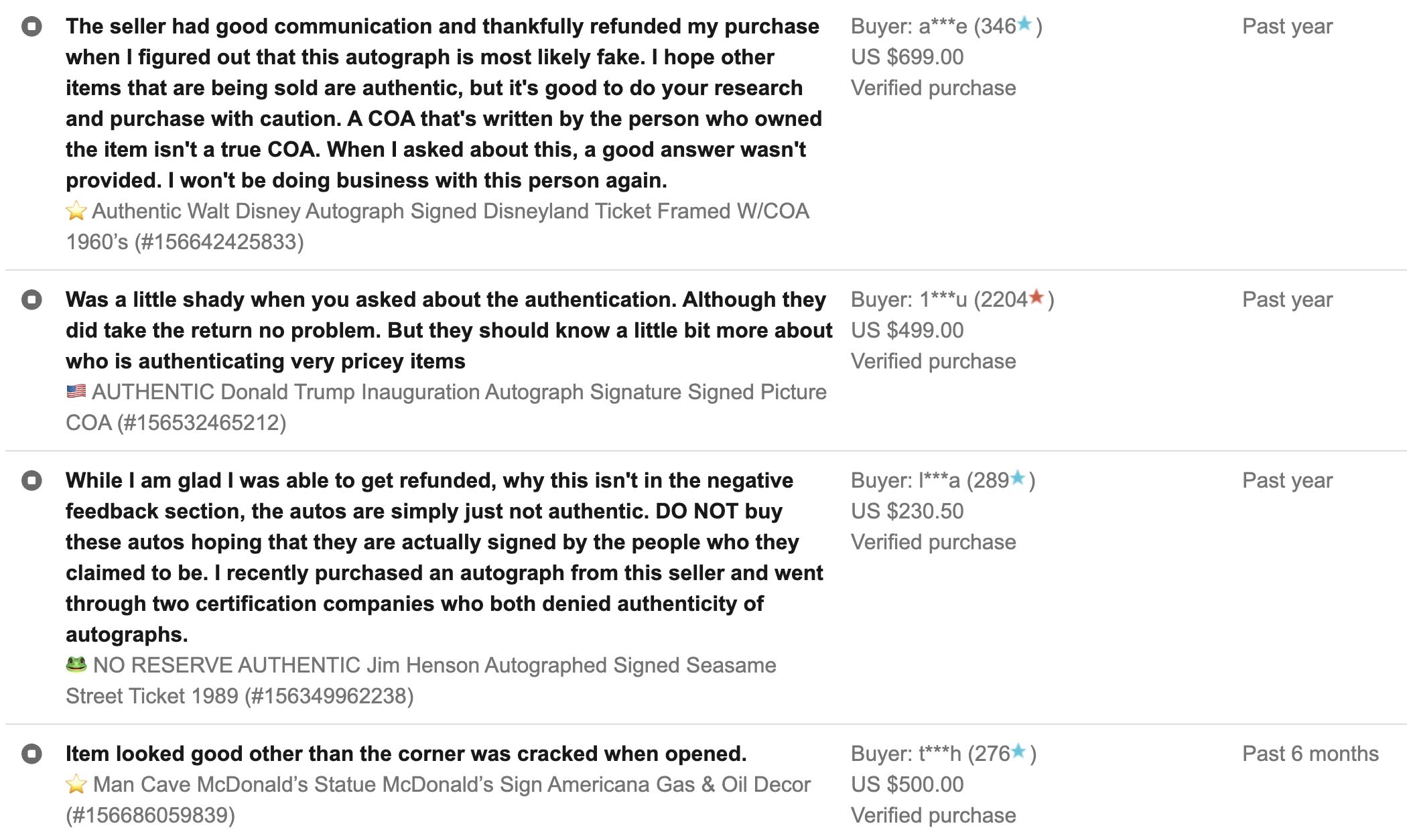1407x840 pixels.
Task: Click the frog icon on the Jim Henson listing
Action: click(x=76, y=665)
